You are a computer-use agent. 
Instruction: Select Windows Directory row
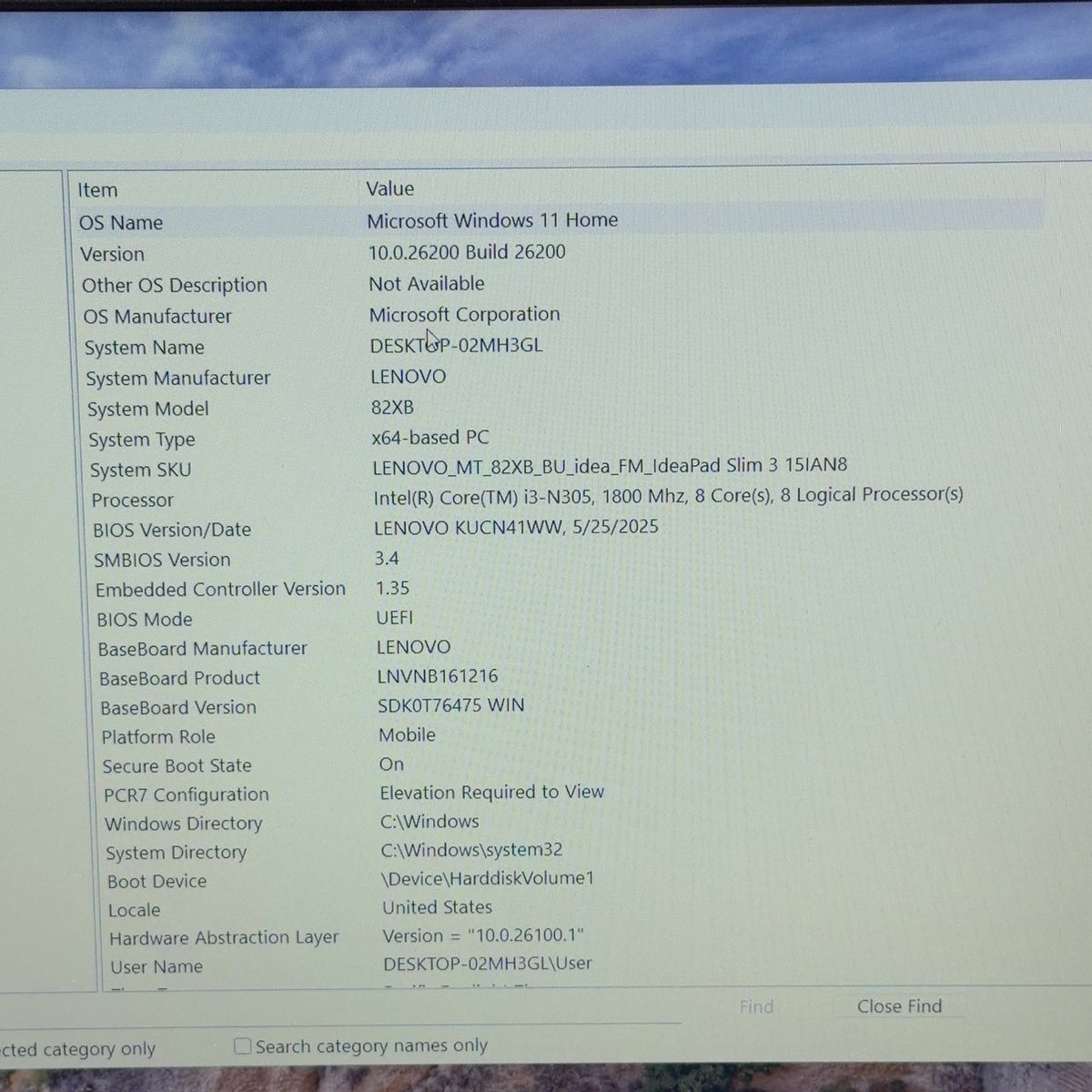pos(184,824)
